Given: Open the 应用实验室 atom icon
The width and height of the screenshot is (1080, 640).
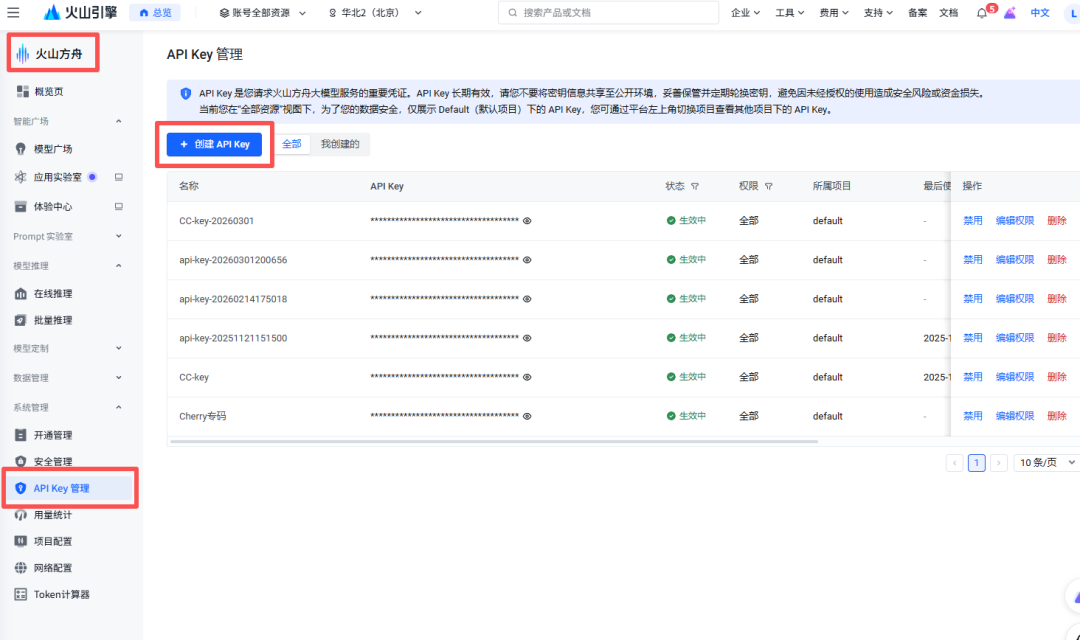Looking at the screenshot, I should pyautogui.click(x=21, y=177).
